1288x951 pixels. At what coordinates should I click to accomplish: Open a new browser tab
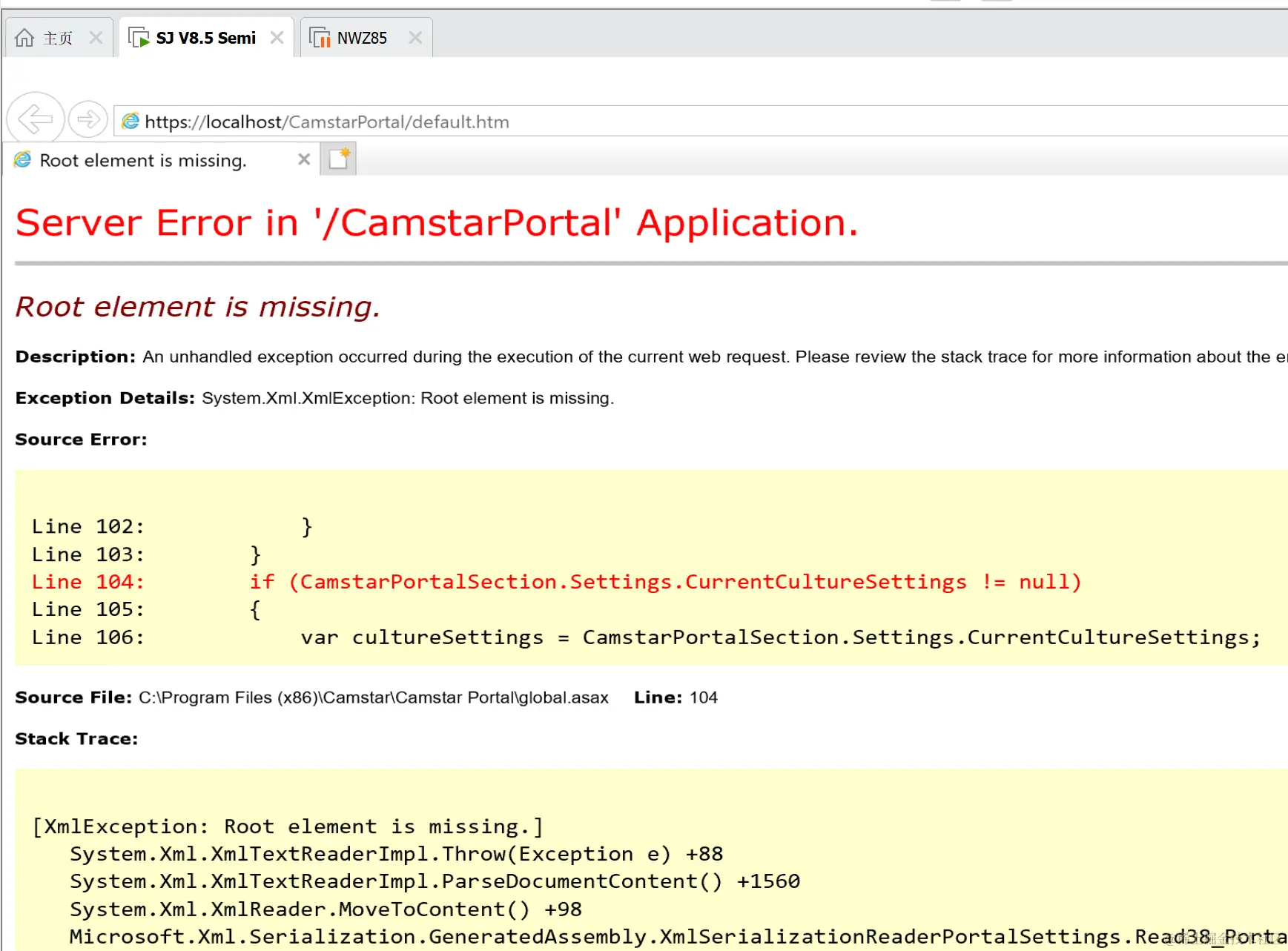[x=338, y=159]
